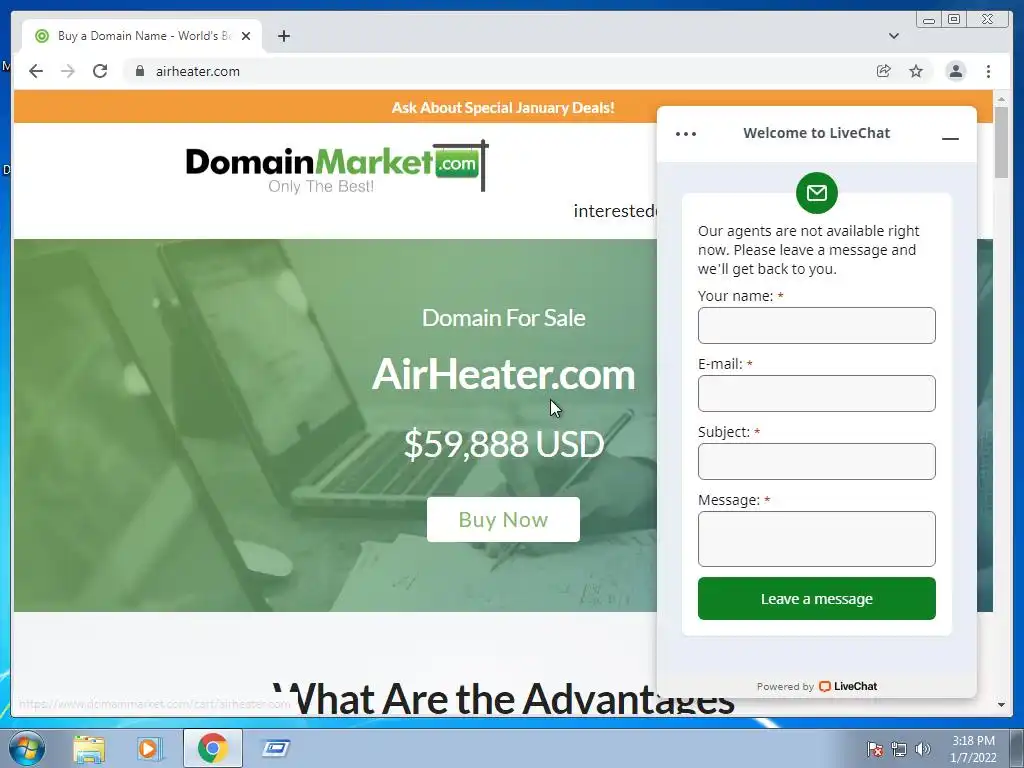Click the Domain For Sale text

pos(504,318)
